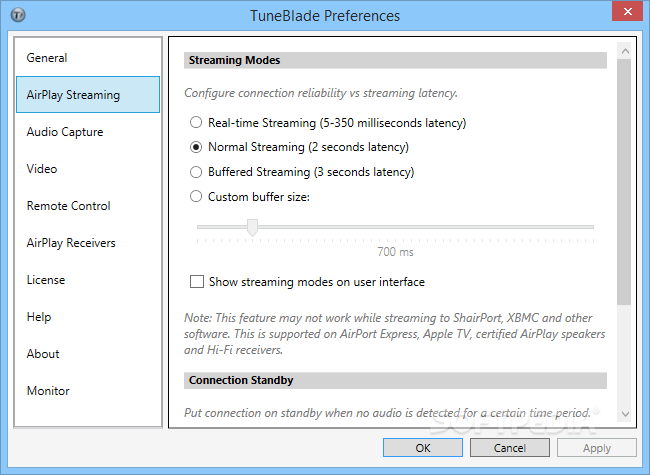The height and width of the screenshot is (475, 650).
Task: Go to Audio Capture settings
Action: (x=88, y=131)
